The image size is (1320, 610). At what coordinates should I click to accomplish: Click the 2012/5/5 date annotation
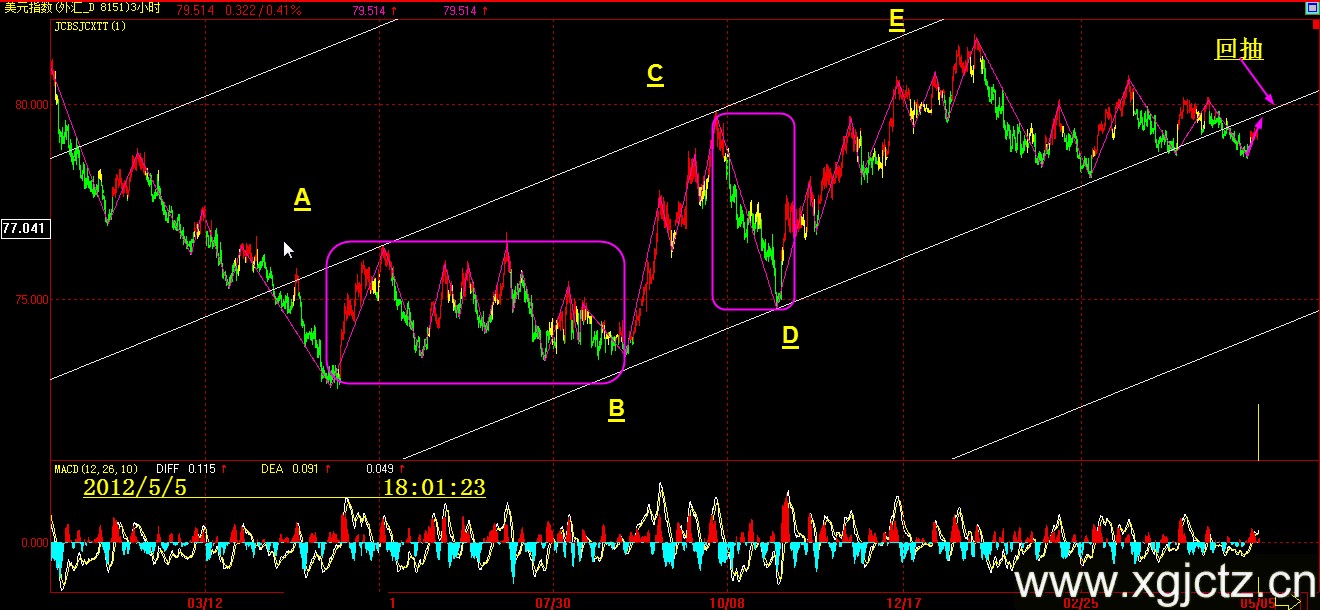tap(134, 487)
